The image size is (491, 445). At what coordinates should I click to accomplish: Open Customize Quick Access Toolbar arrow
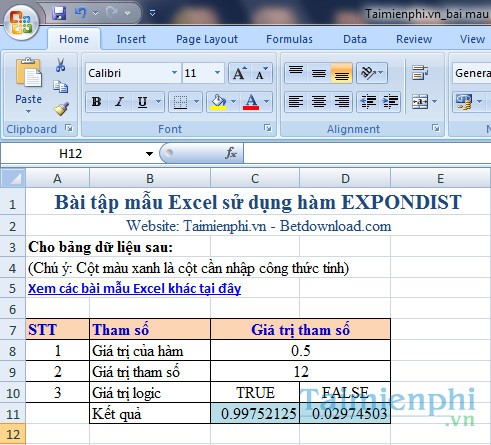[x=153, y=13]
